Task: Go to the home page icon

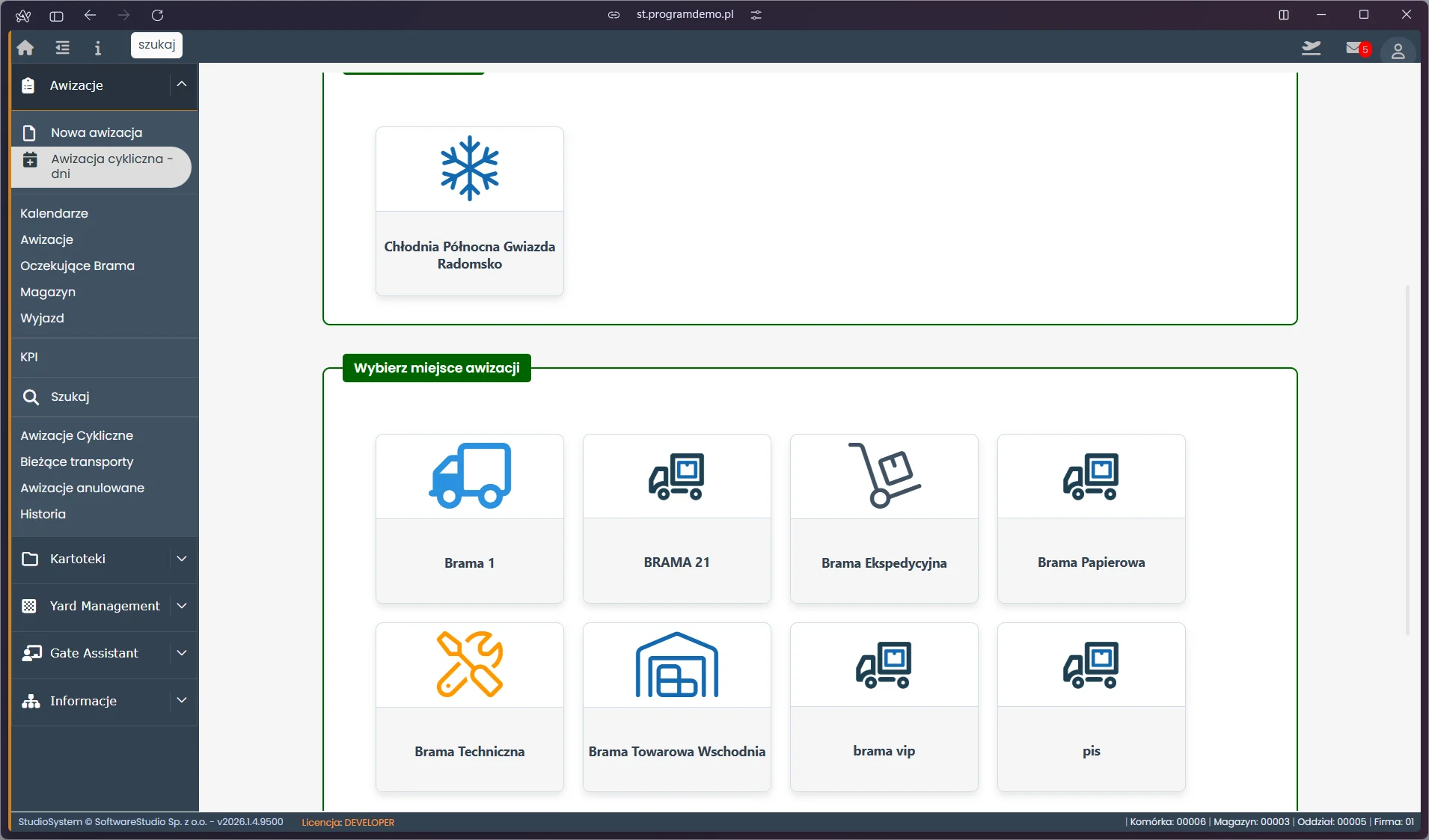Action: coord(25,48)
